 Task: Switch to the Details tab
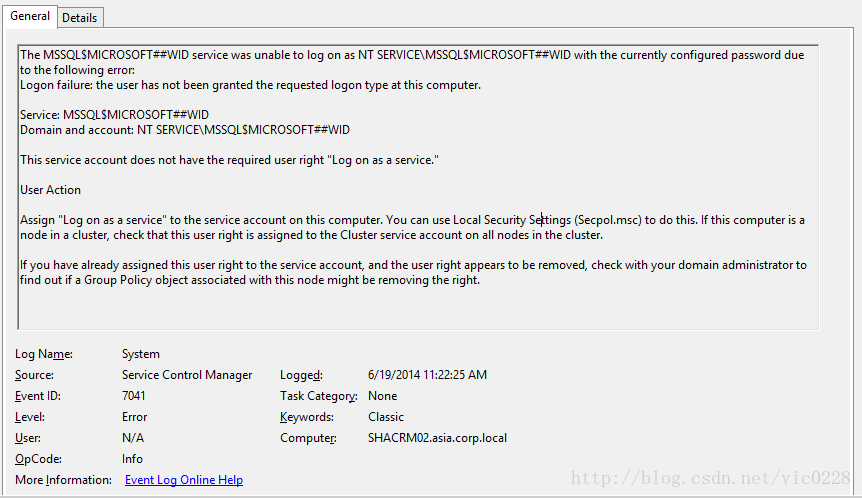coord(80,18)
